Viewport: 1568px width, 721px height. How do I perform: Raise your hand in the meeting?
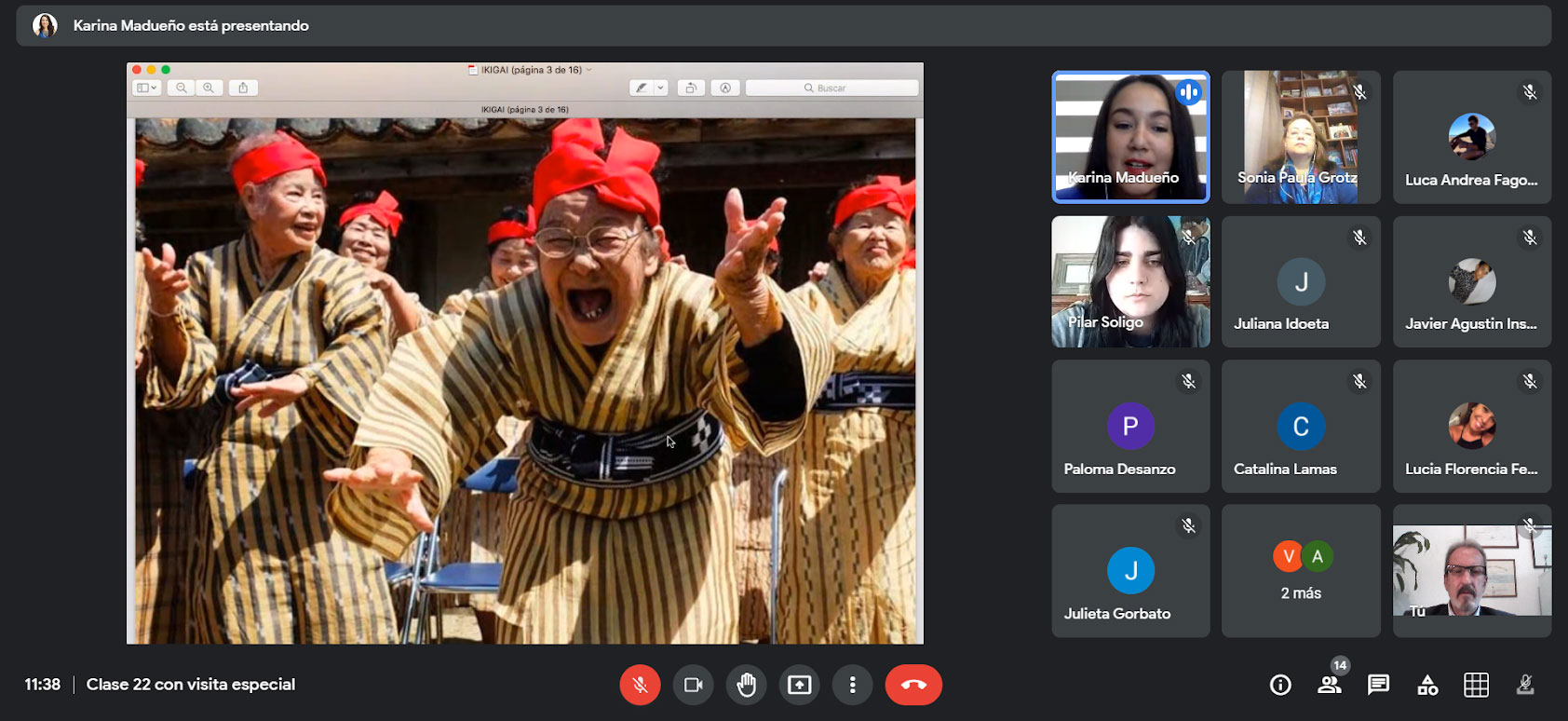click(746, 685)
